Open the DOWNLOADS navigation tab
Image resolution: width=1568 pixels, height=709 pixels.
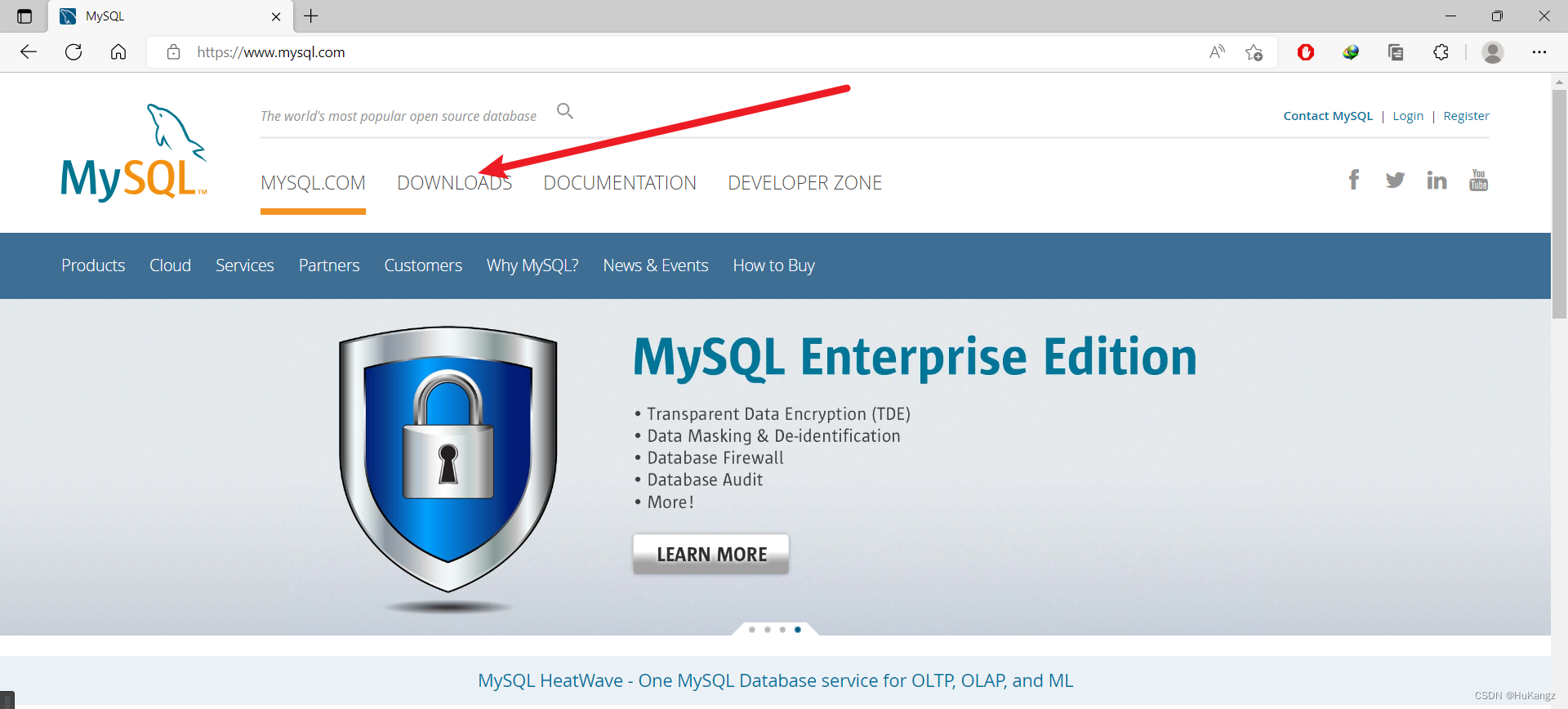point(454,183)
